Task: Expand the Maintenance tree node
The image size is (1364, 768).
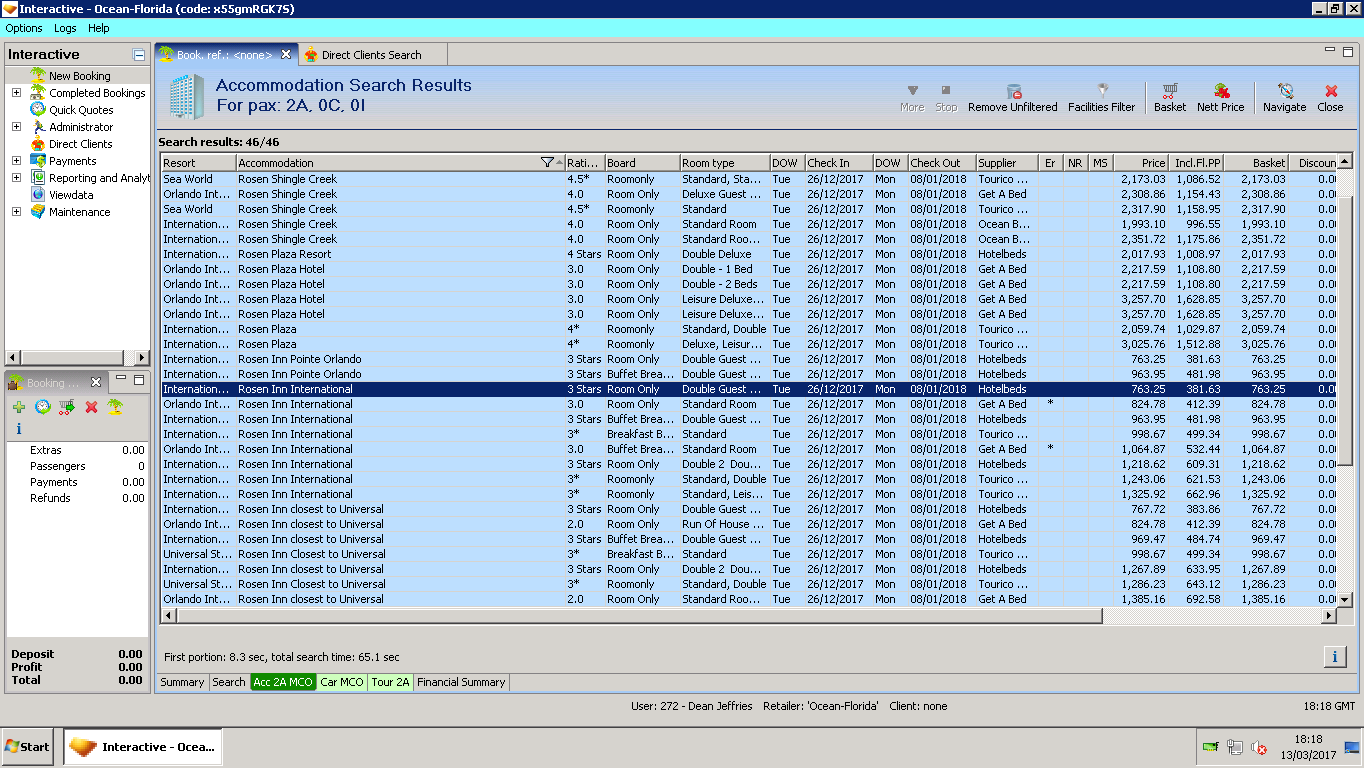Action: pyautogui.click(x=16, y=212)
